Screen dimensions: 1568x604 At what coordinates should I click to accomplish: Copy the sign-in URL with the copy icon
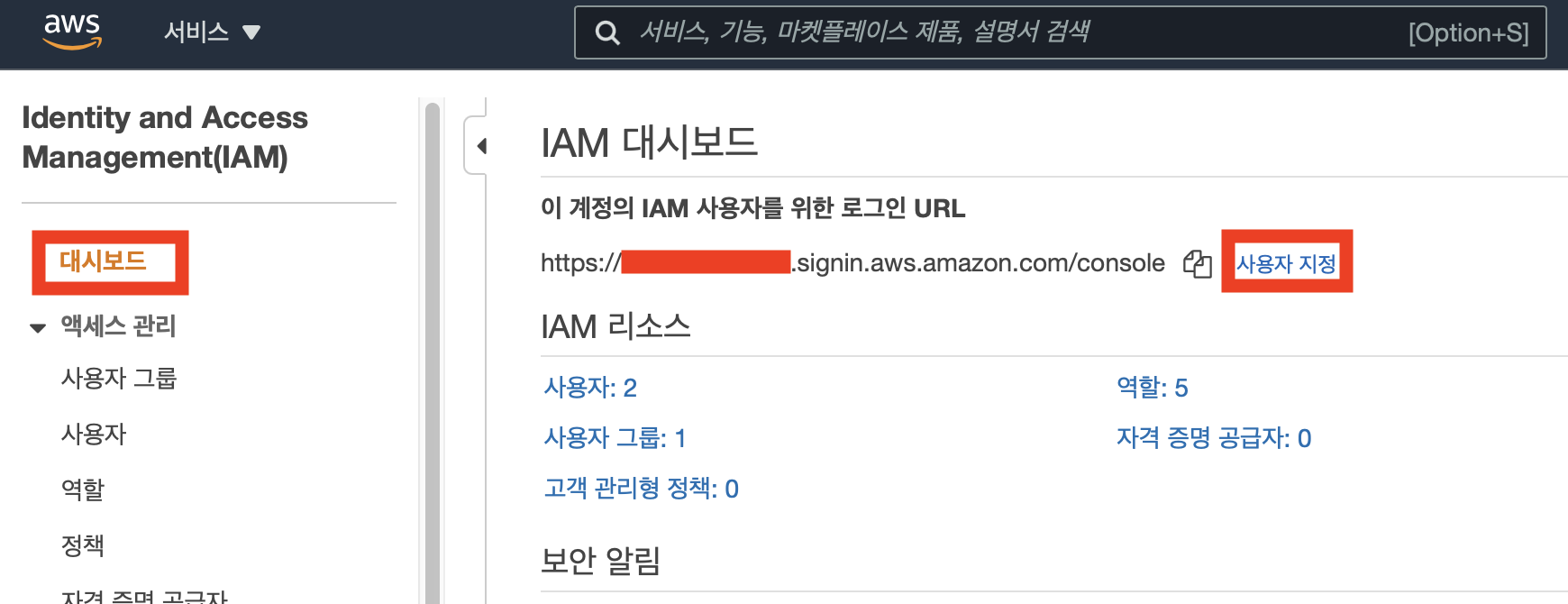tap(1197, 263)
